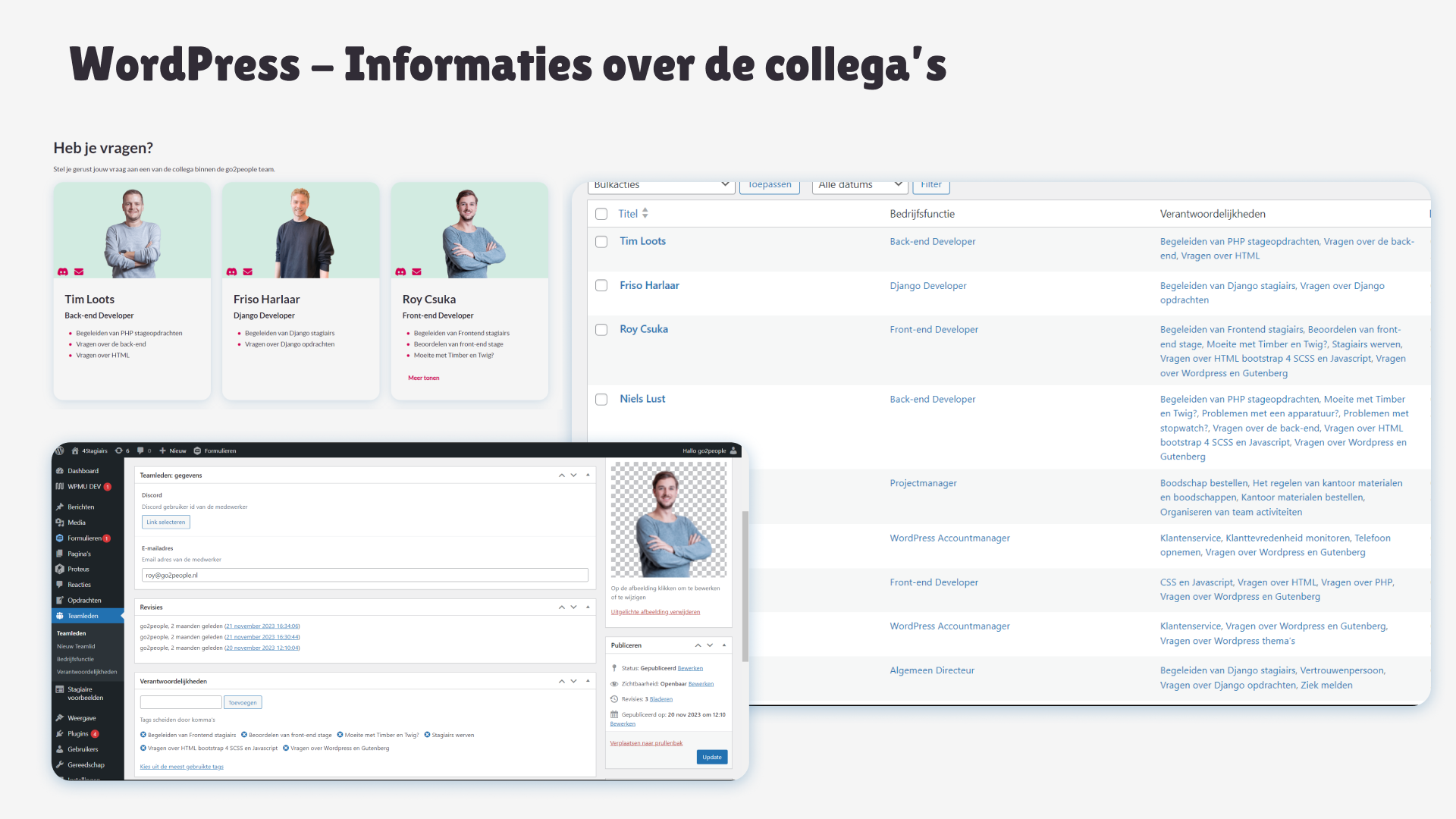Click the 4Stagiairs home icon in admin bar
This screenshot has width=1456, height=819.
[75, 450]
